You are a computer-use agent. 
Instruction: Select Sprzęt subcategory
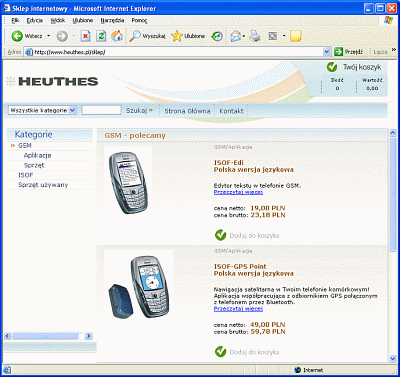pos(34,165)
